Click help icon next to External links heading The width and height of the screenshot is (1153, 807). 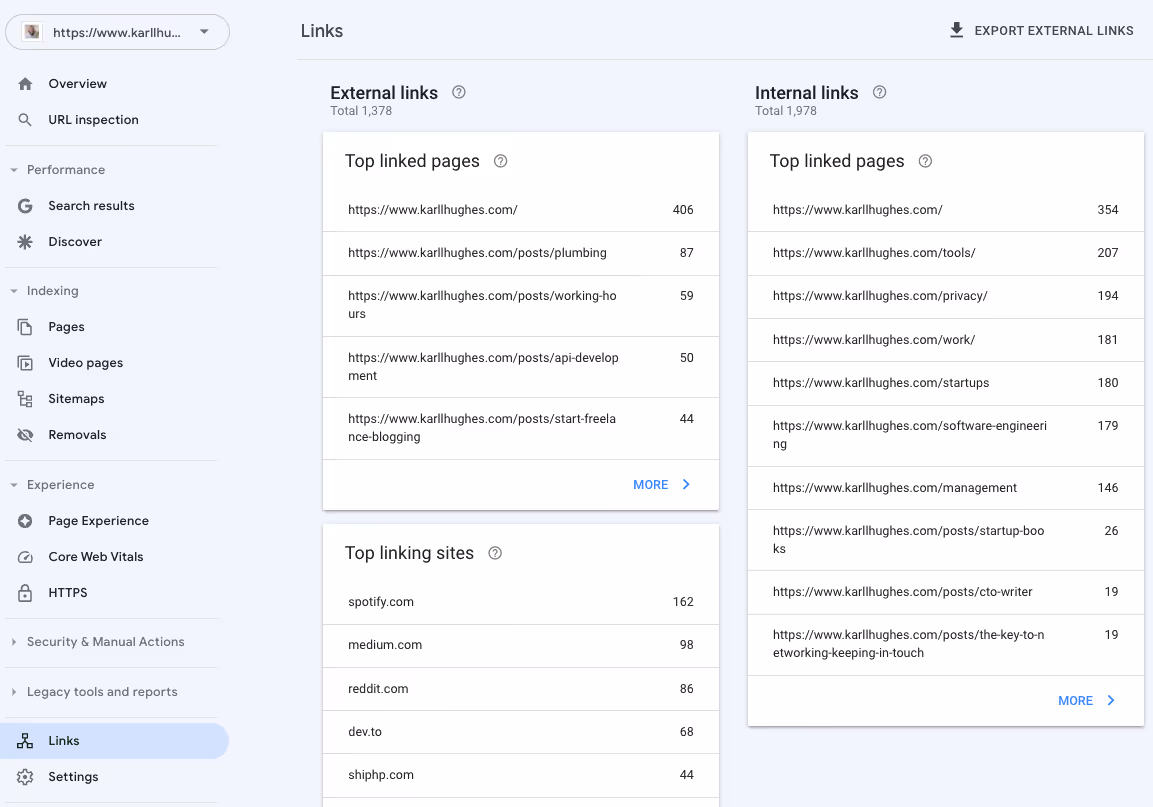coord(459,92)
